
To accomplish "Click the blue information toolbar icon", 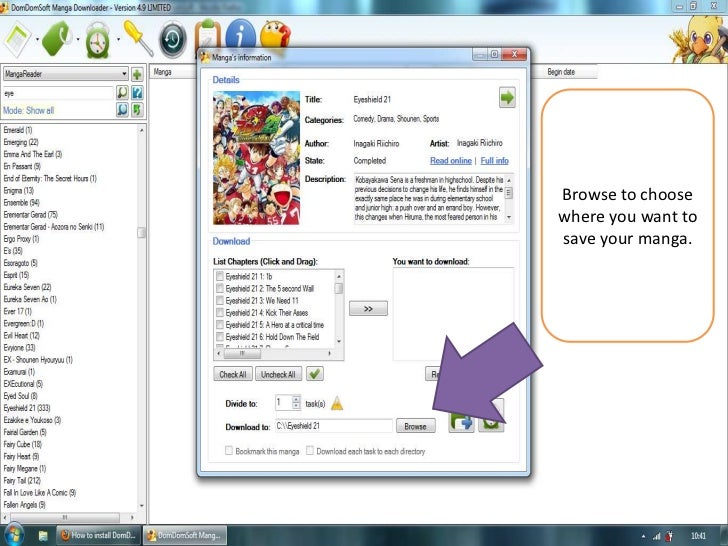I will [x=240, y=34].
